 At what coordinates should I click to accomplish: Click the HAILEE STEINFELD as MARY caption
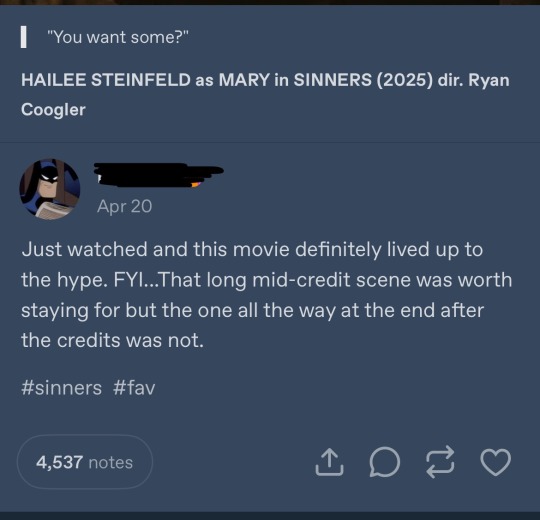coord(265,95)
